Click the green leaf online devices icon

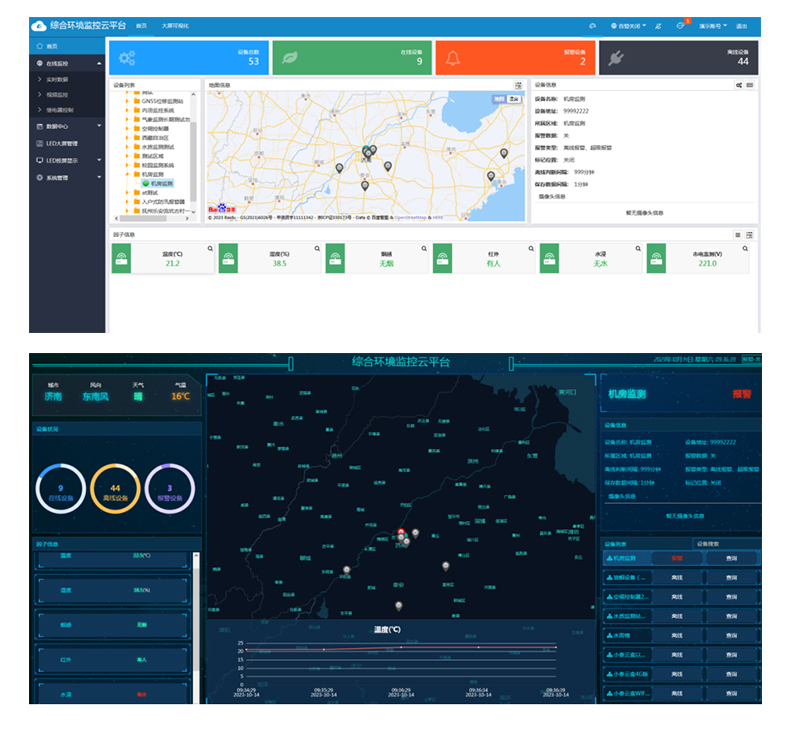289,57
